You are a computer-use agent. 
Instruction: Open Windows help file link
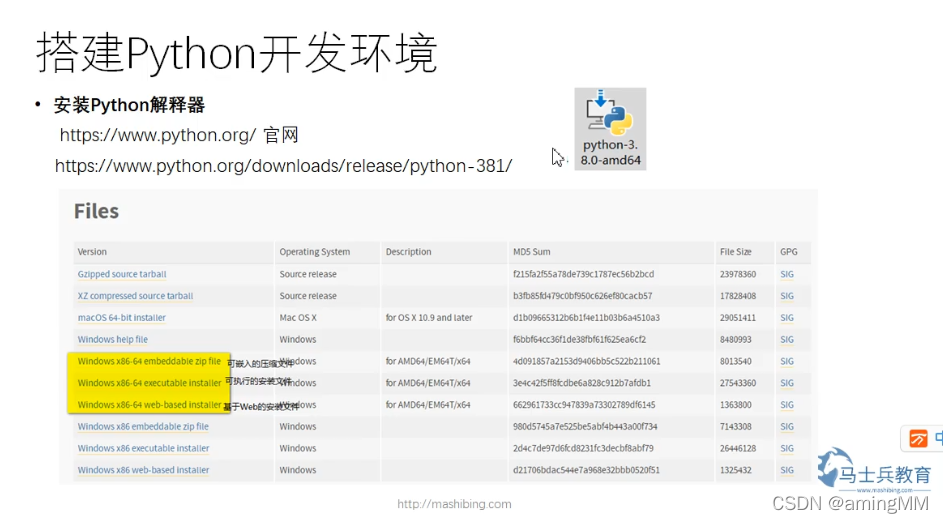[112, 339]
